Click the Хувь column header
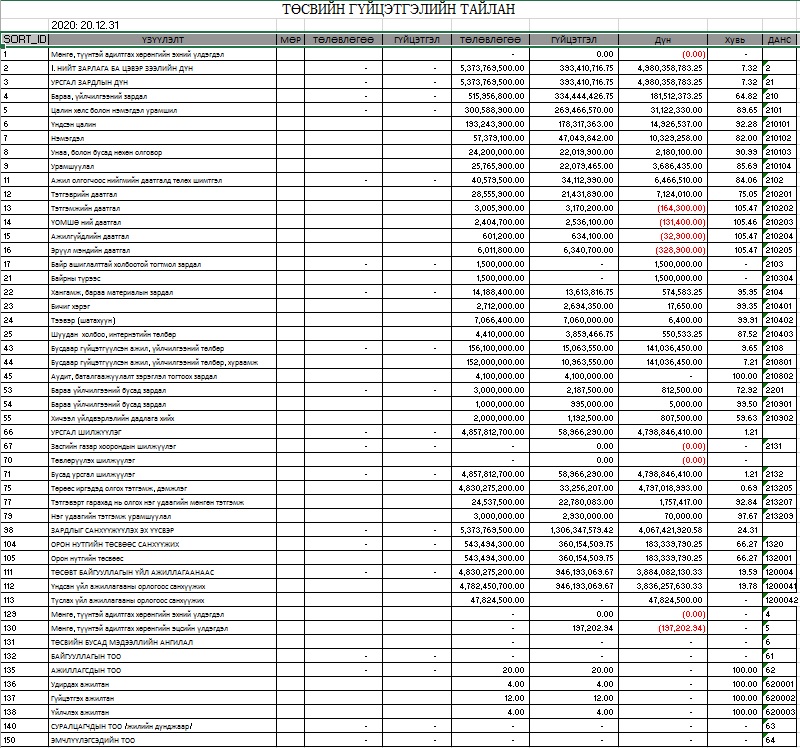The height and width of the screenshot is (748, 800). click(735, 39)
